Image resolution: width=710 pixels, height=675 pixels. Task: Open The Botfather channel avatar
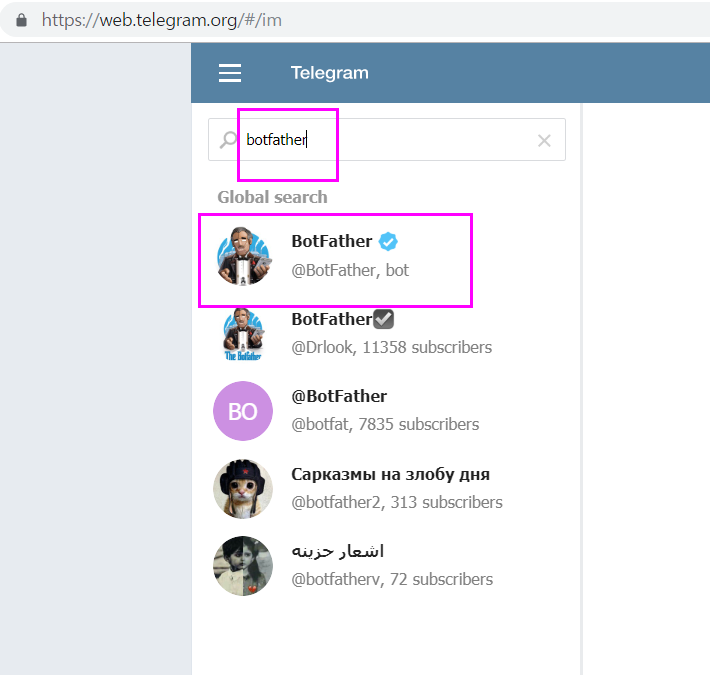[243, 334]
